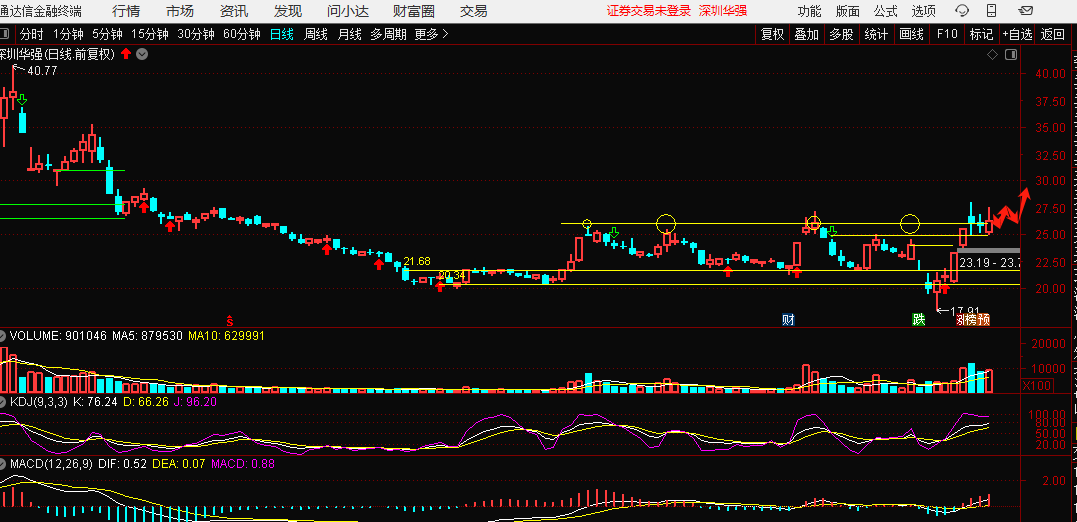Toggle the panel icon left of 分时
The image size is (1077, 522).
[5, 34]
